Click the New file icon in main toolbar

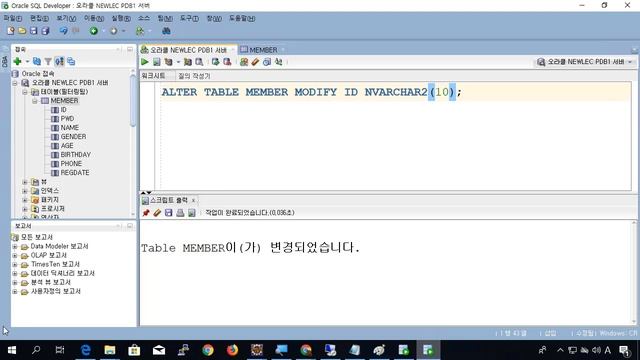[x=11, y=31]
